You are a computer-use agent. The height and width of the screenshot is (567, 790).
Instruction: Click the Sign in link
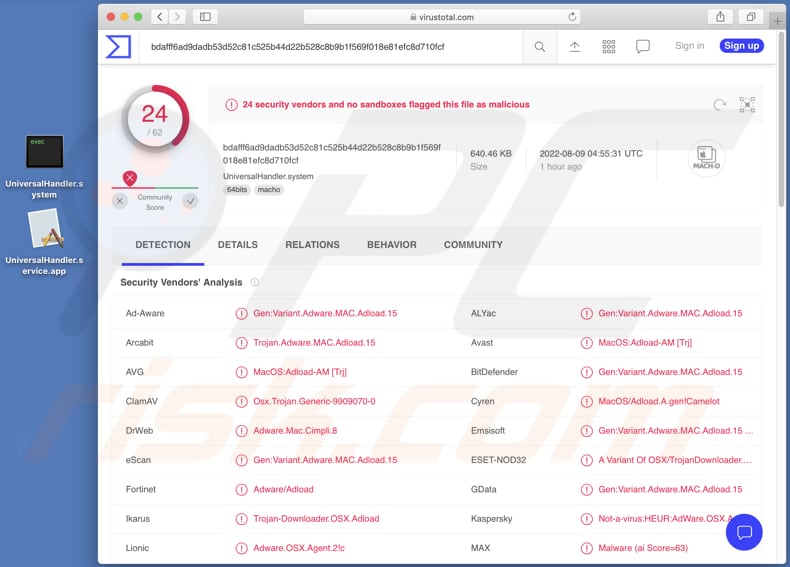[690, 46]
